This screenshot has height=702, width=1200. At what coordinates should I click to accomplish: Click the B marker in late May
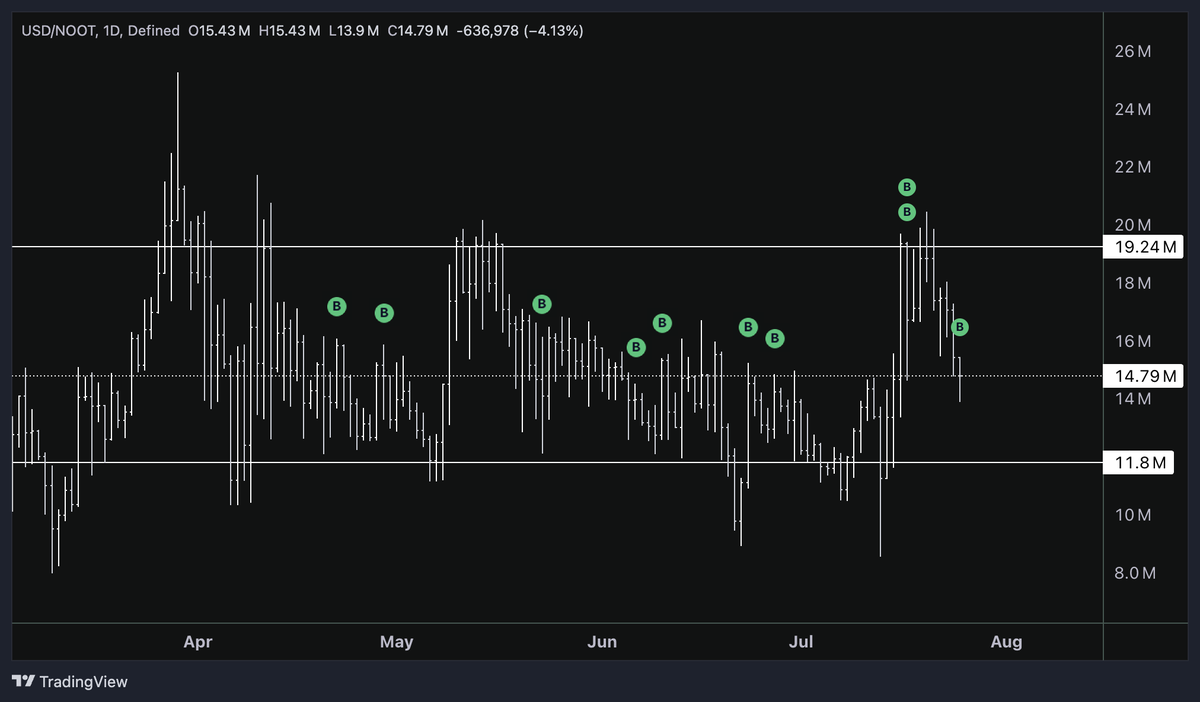click(x=542, y=303)
